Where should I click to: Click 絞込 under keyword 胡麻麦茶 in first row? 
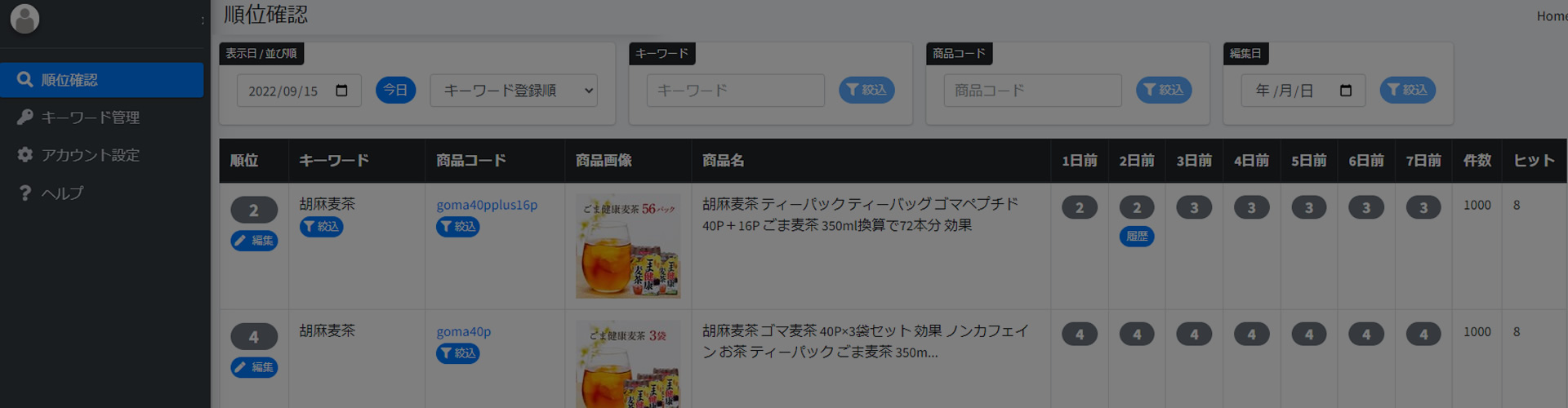[x=321, y=227]
